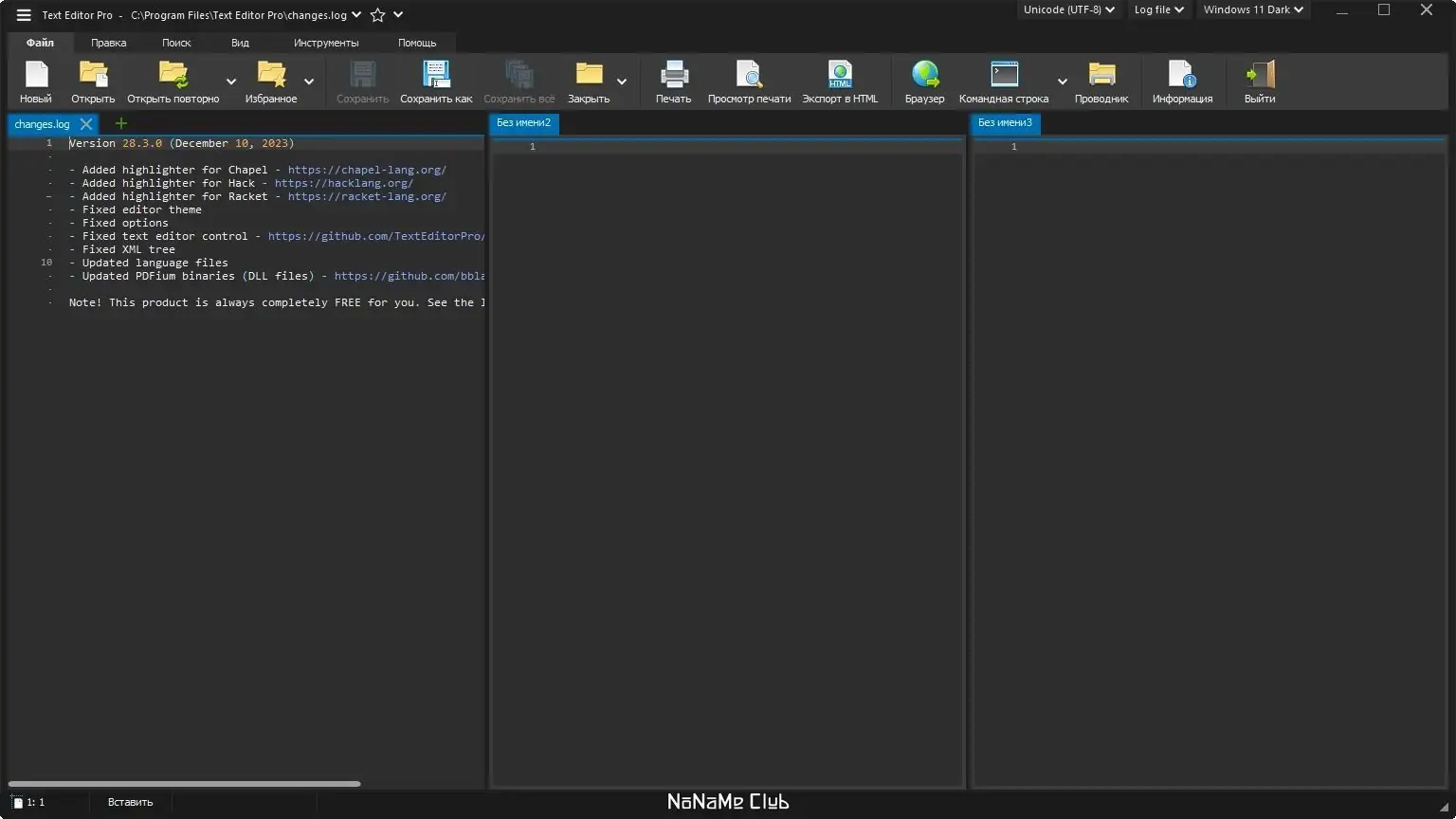This screenshot has width=1456, height=819.
Task: Click the '- Fixed editor theme' line
Action: coord(136,209)
